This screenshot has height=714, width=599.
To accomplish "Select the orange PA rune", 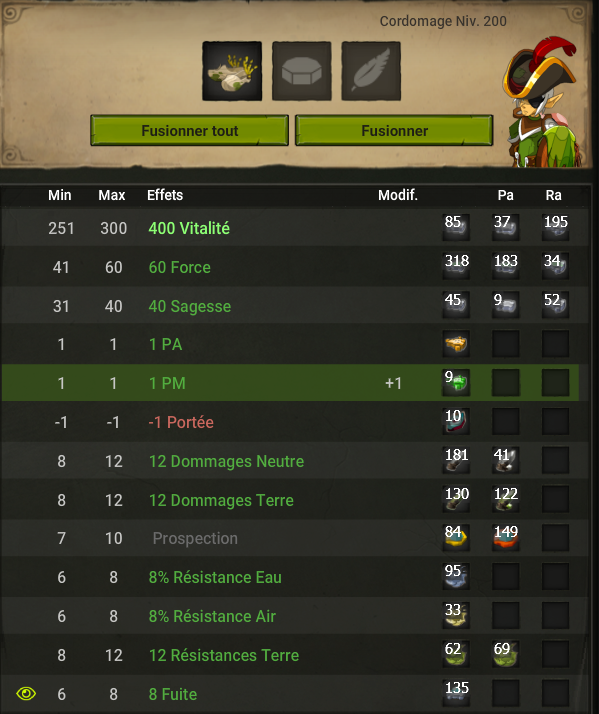I will pyautogui.click(x=456, y=344).
